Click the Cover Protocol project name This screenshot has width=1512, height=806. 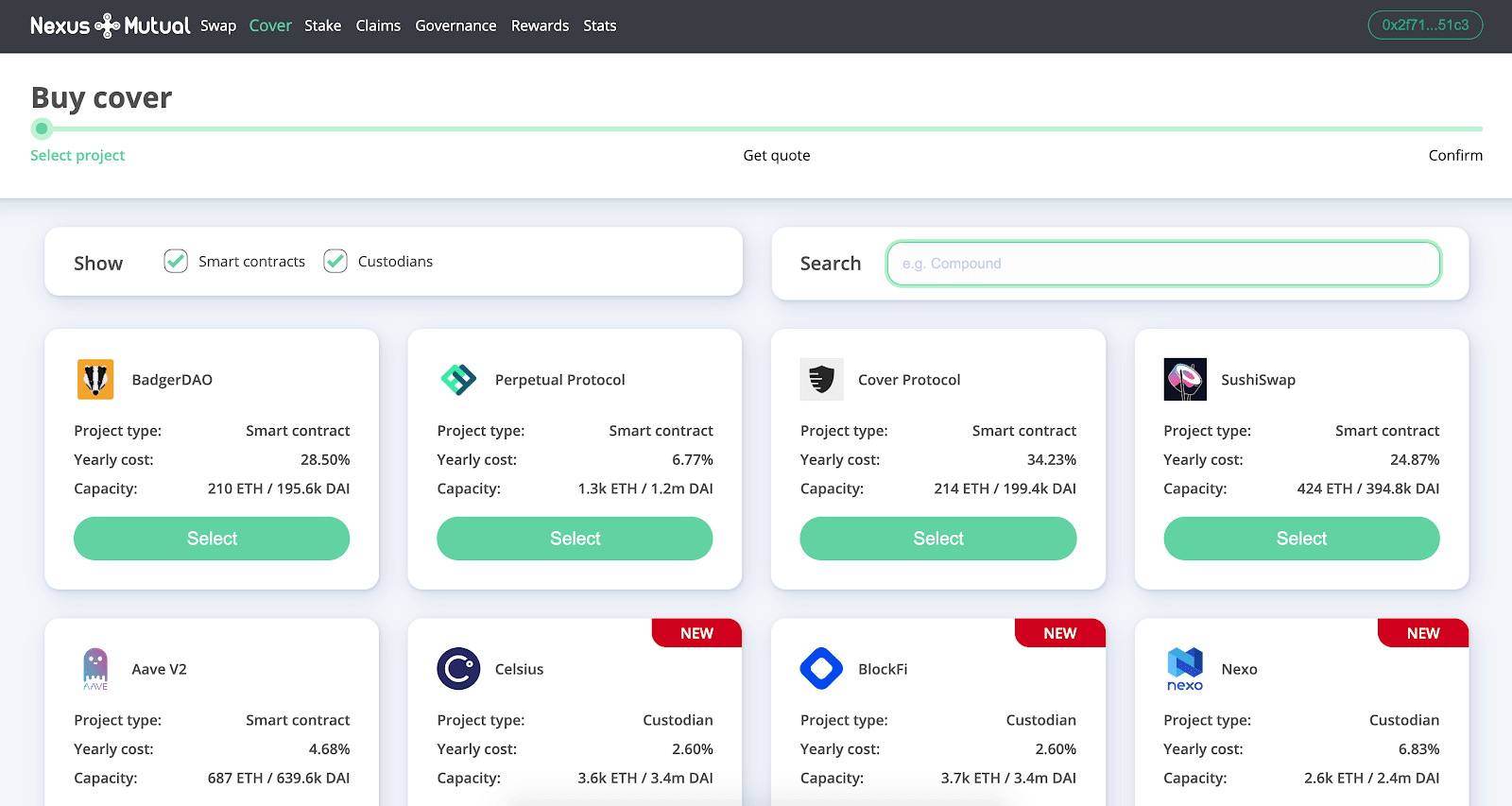[909, 380]
